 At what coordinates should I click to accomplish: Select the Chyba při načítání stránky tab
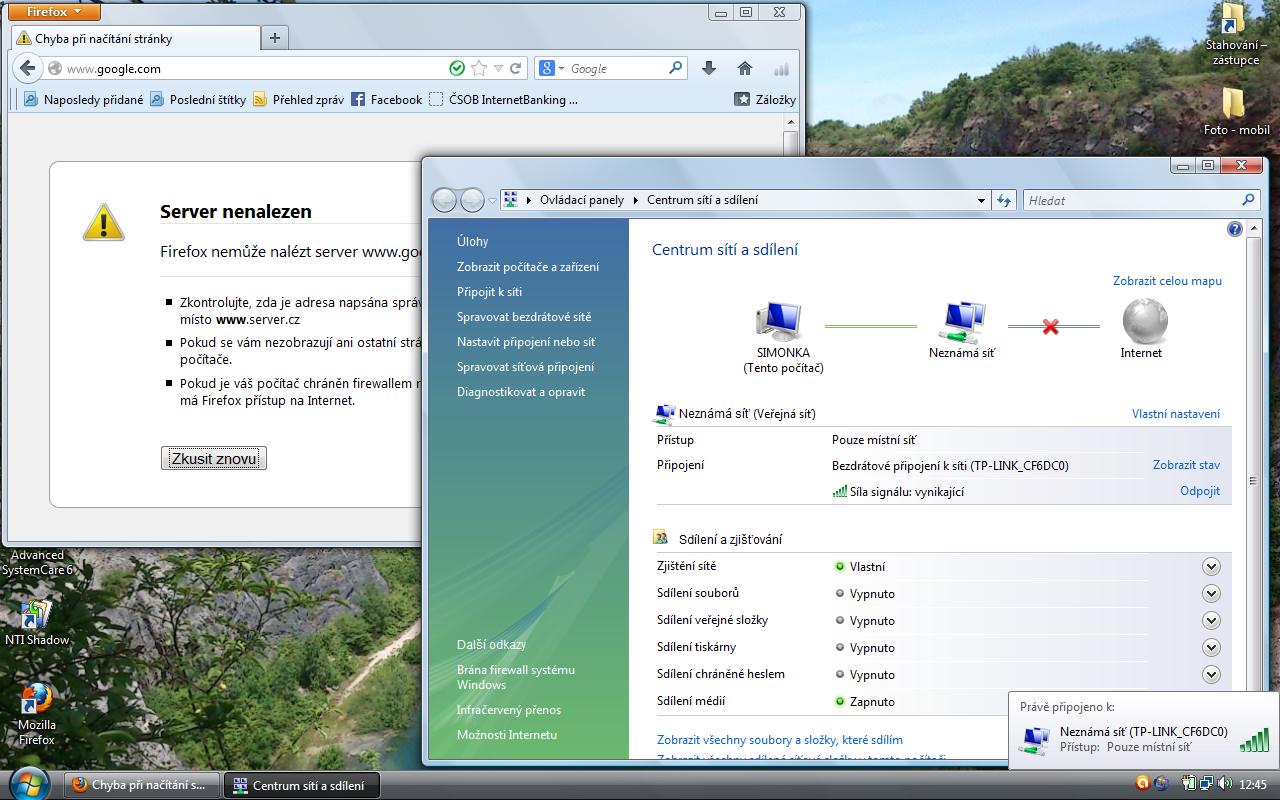tap(134, 38)
